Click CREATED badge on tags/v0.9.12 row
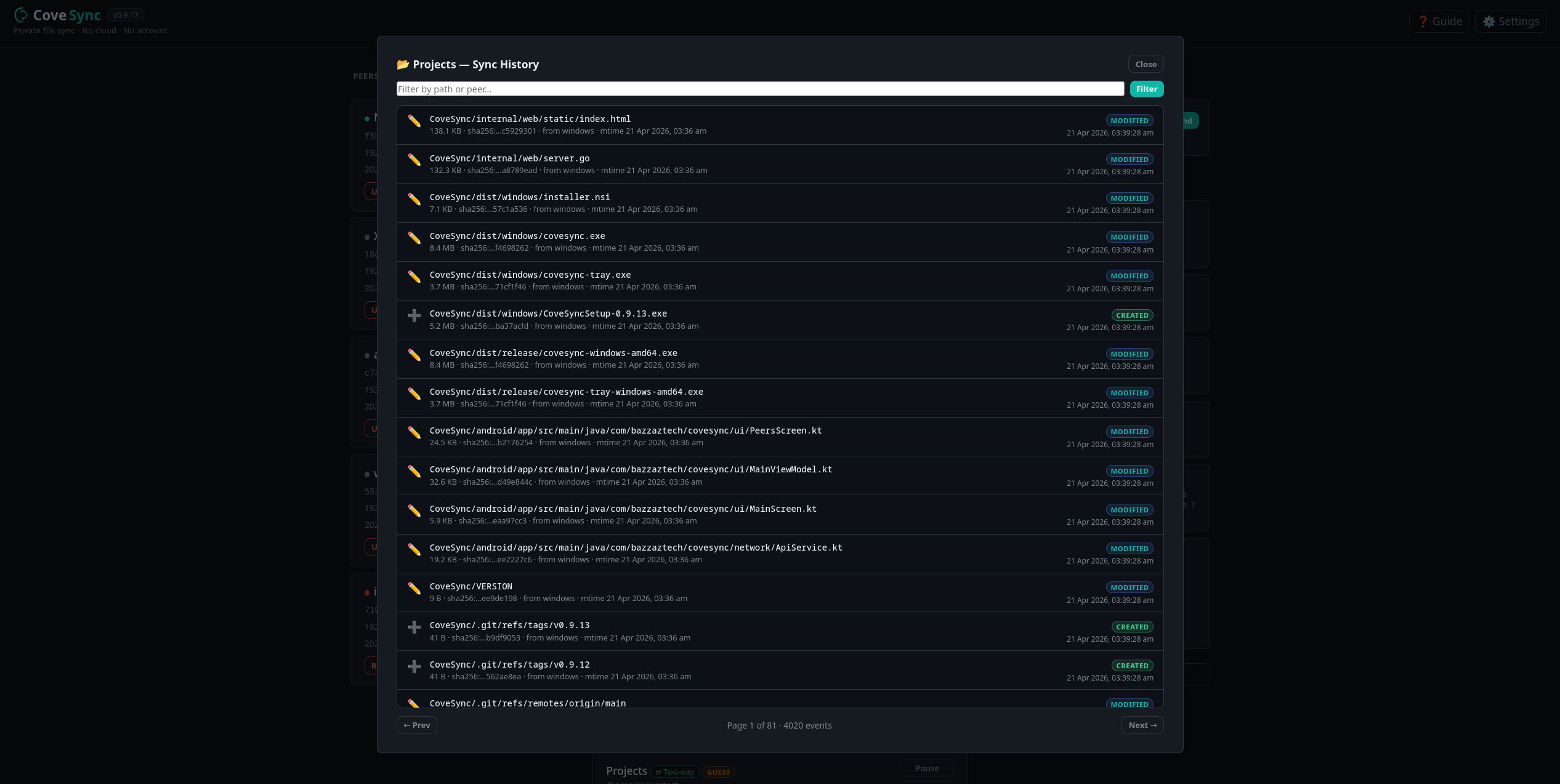 (x=1132, y=666)
